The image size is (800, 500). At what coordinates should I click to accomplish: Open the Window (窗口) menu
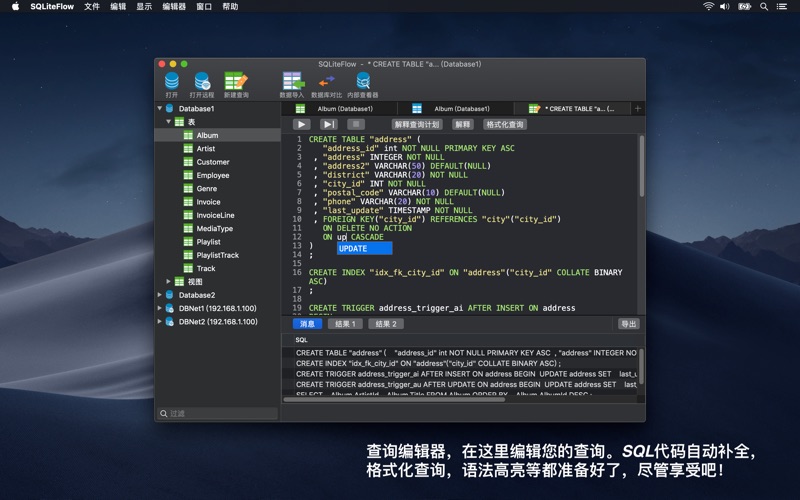(x=204, y=6)
